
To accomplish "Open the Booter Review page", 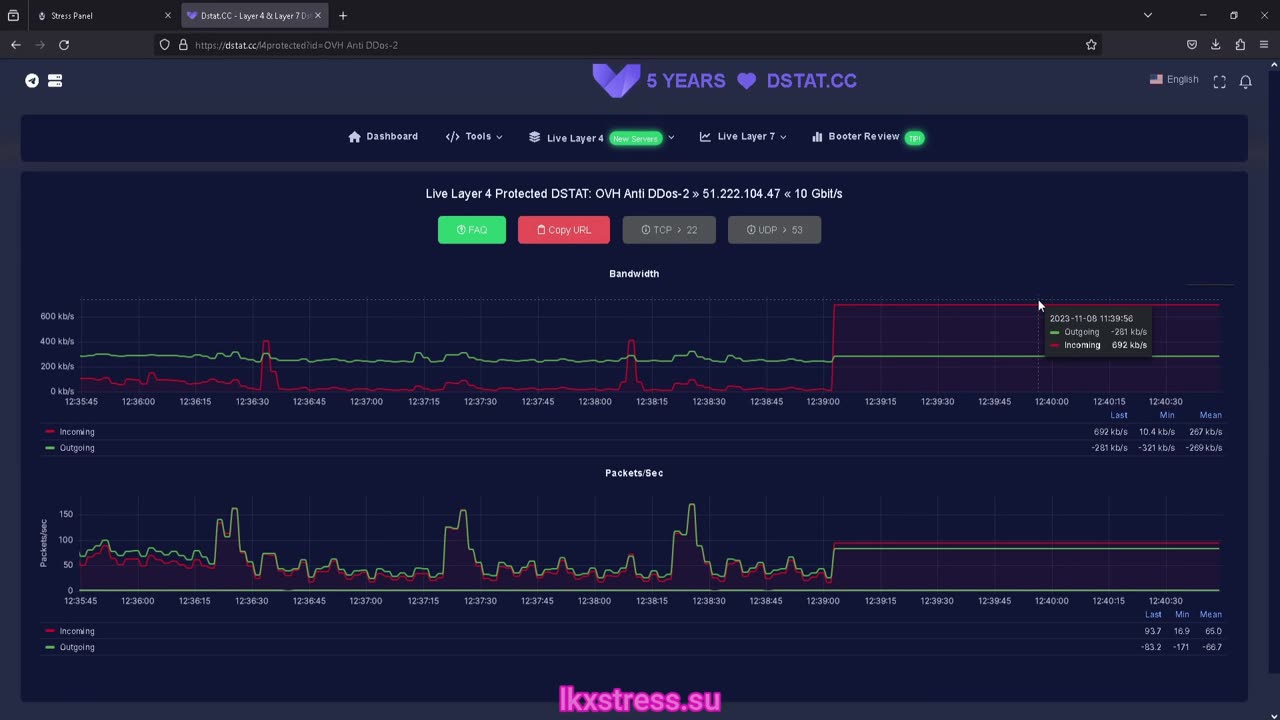I will click(868, 137).
